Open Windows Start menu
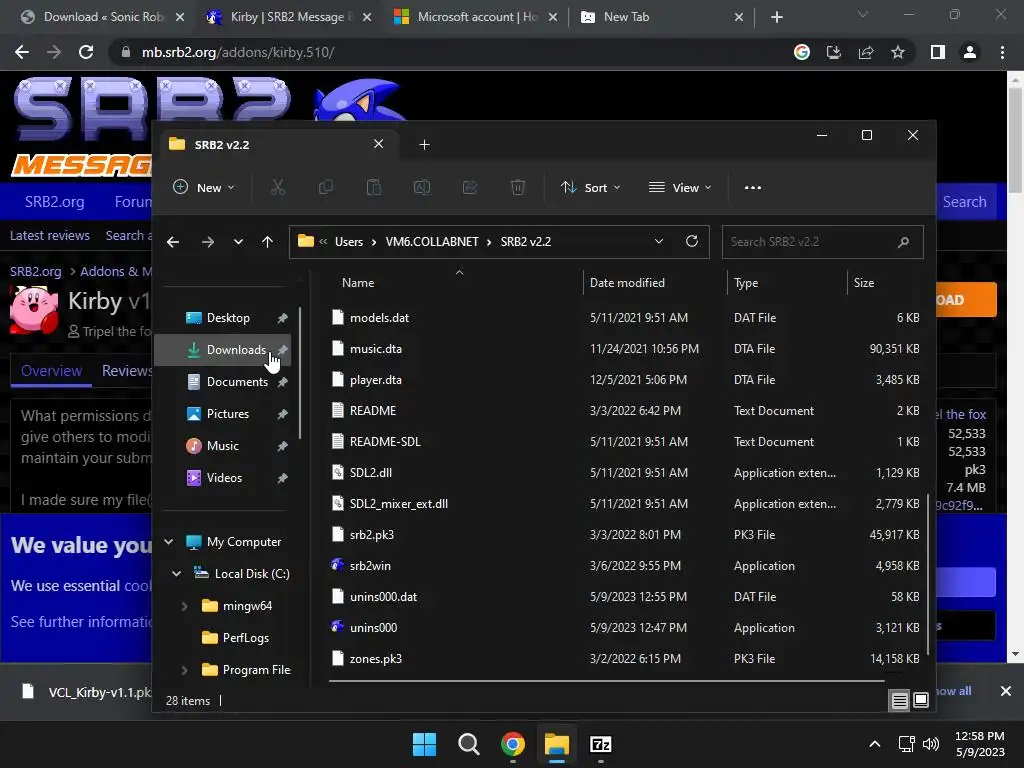This screenshot has height=768, width=1024. [424, 744]
